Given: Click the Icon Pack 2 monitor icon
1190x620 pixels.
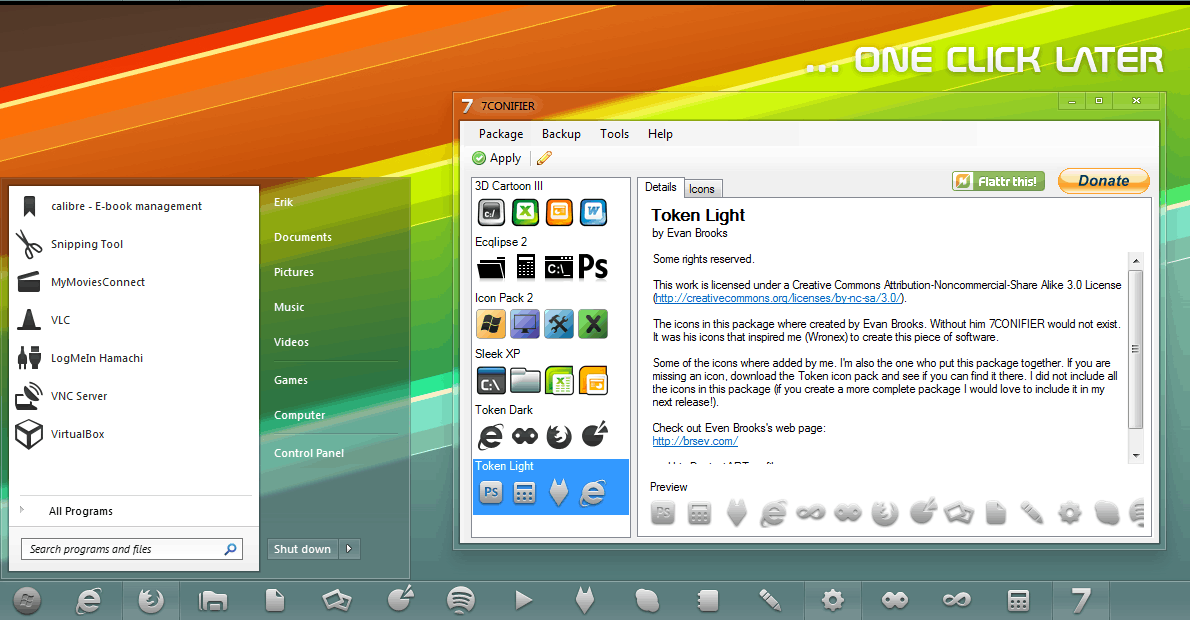Looking at the screenshot, I should coord(525,324).
